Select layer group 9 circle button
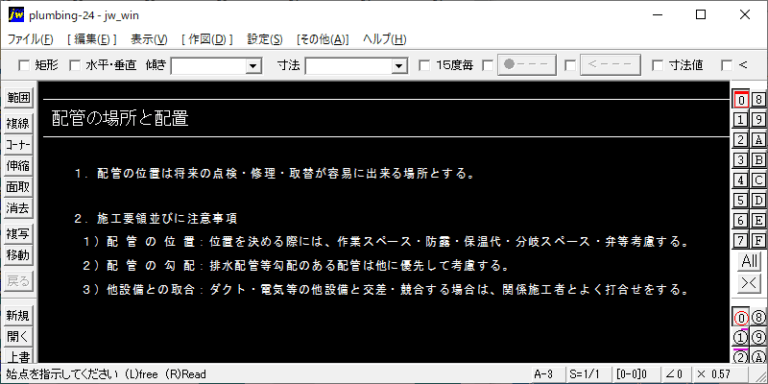The width and height of the screenshot is (768, 384). coord(758,338)
